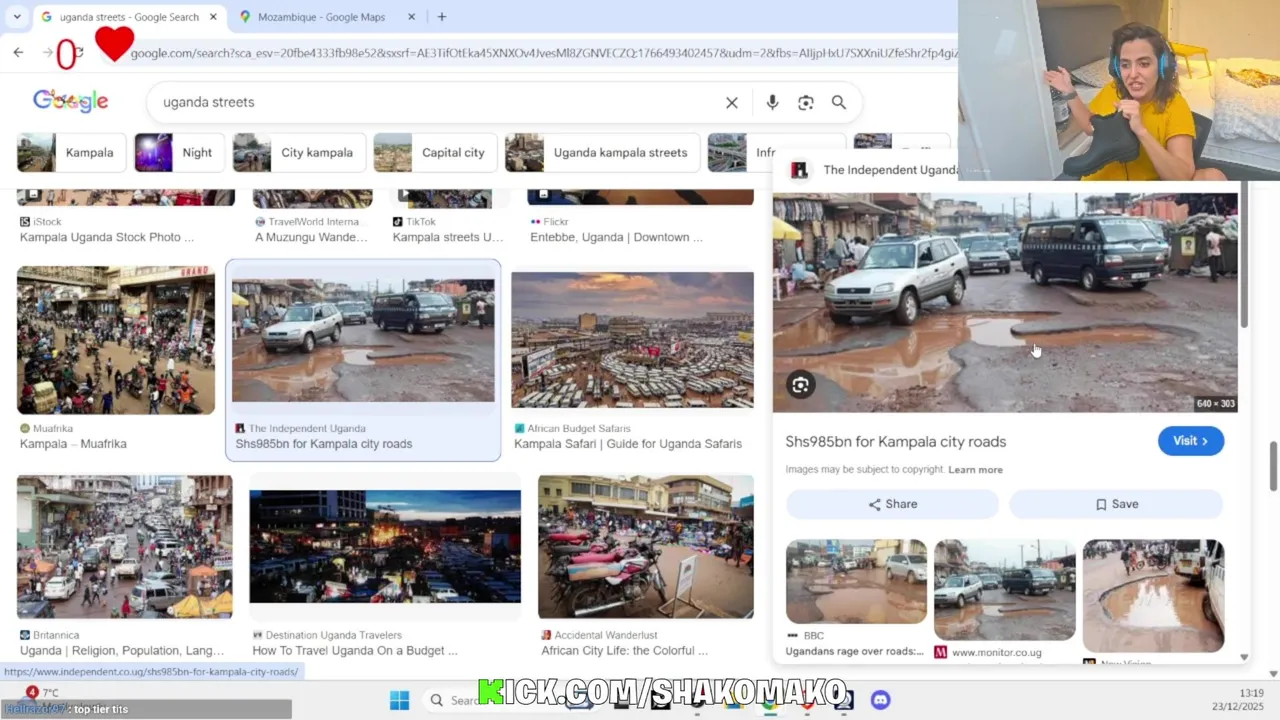Click the Google logo
This screenshot has height=720, width=1280.
(x=71, y=101)
